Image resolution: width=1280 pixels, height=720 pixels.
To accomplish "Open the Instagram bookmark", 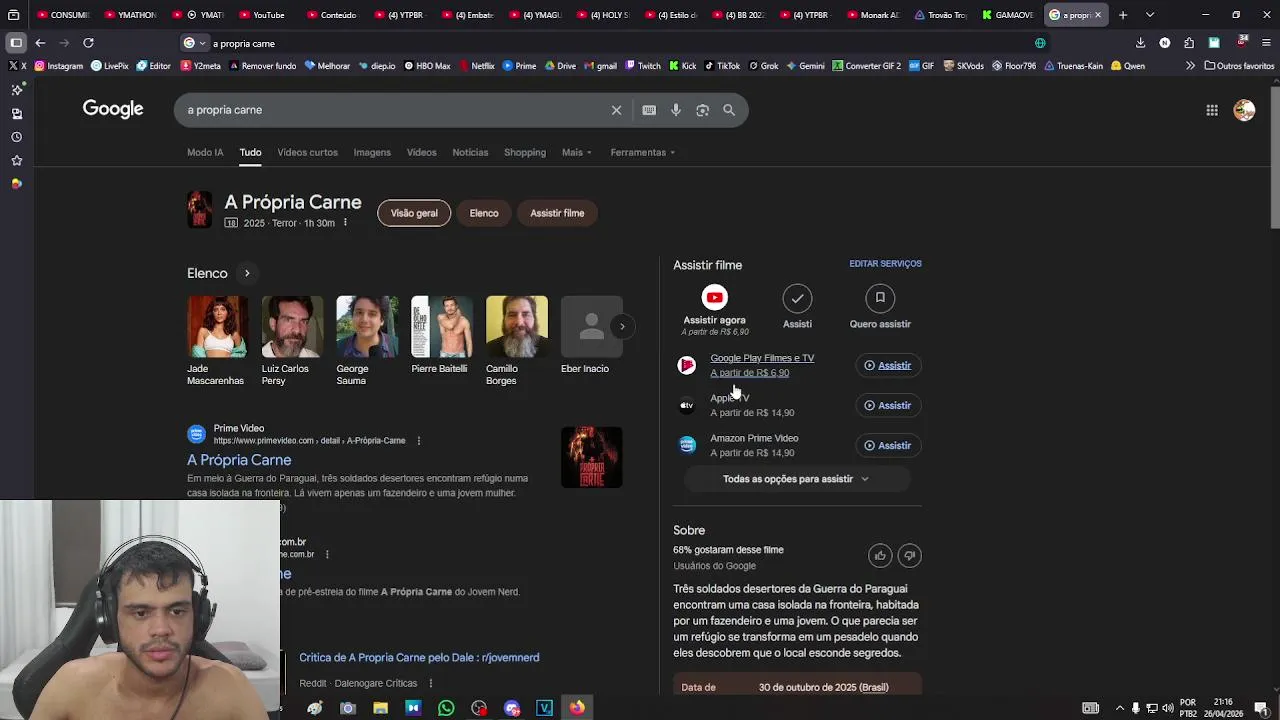I will pyautogui.click(x=59, y=66).
